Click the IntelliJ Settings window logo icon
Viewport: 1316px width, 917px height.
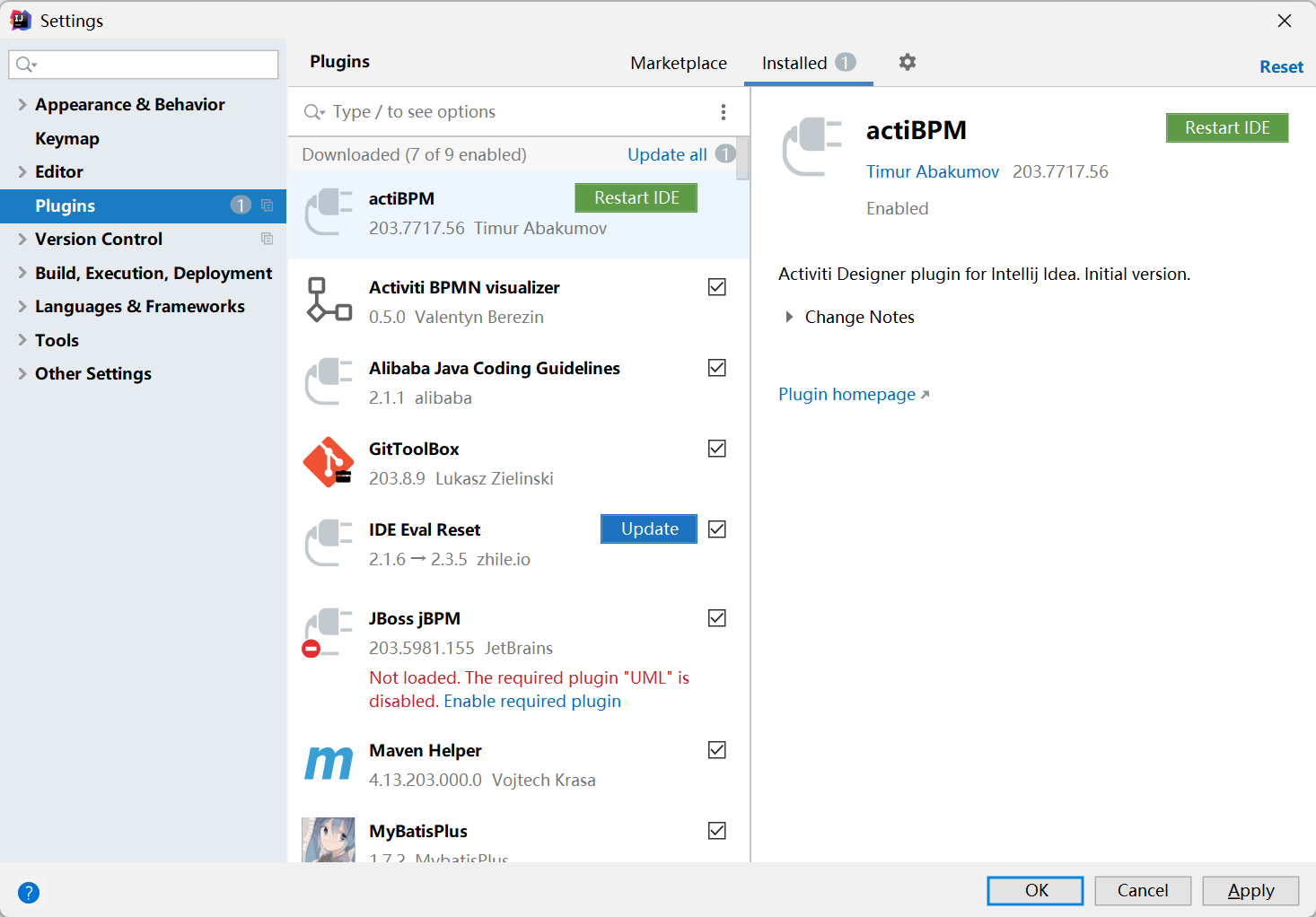tap(21, 20)
